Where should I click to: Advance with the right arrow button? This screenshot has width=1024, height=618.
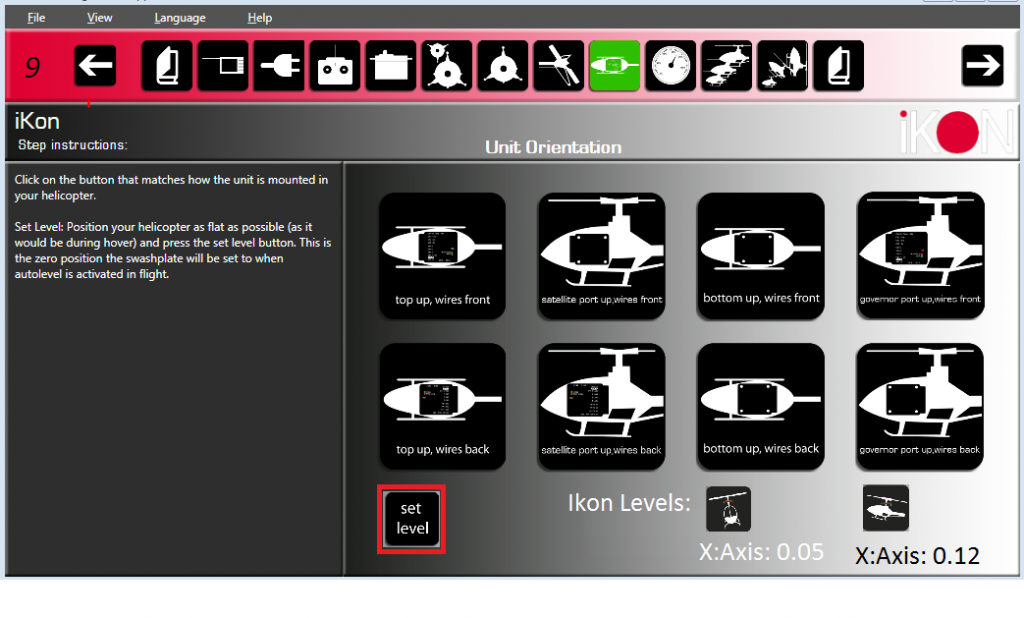coord(982,65)
